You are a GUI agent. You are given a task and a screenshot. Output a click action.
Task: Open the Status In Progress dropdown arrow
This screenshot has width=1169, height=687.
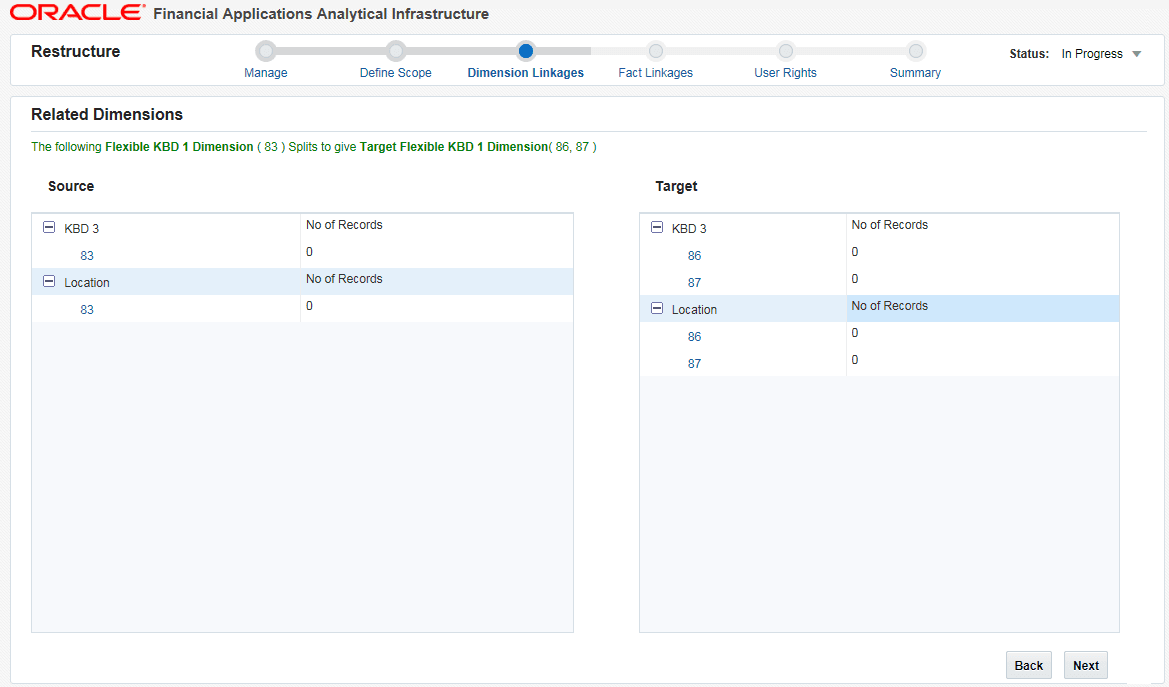click(1137, 54)
